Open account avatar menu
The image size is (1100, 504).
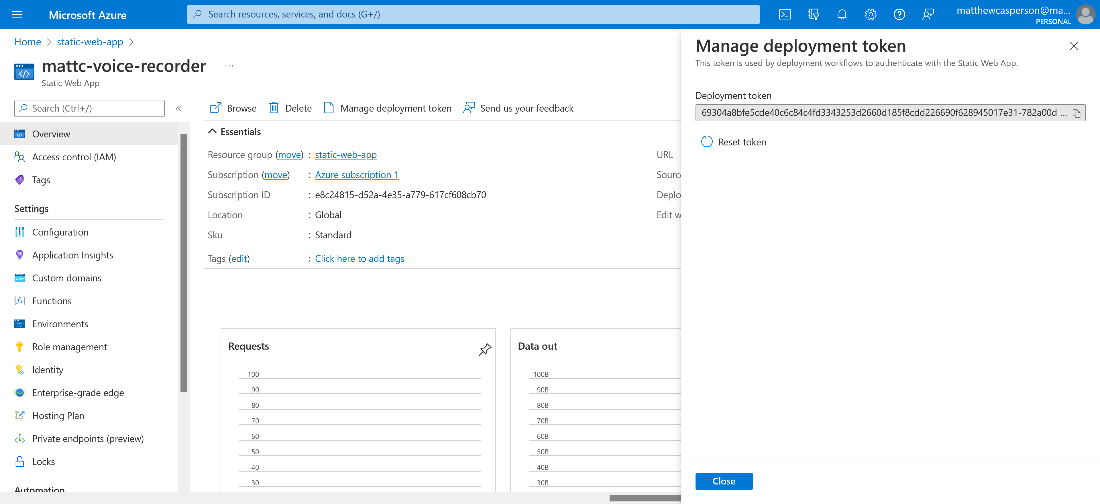[x=1085, y=14]
